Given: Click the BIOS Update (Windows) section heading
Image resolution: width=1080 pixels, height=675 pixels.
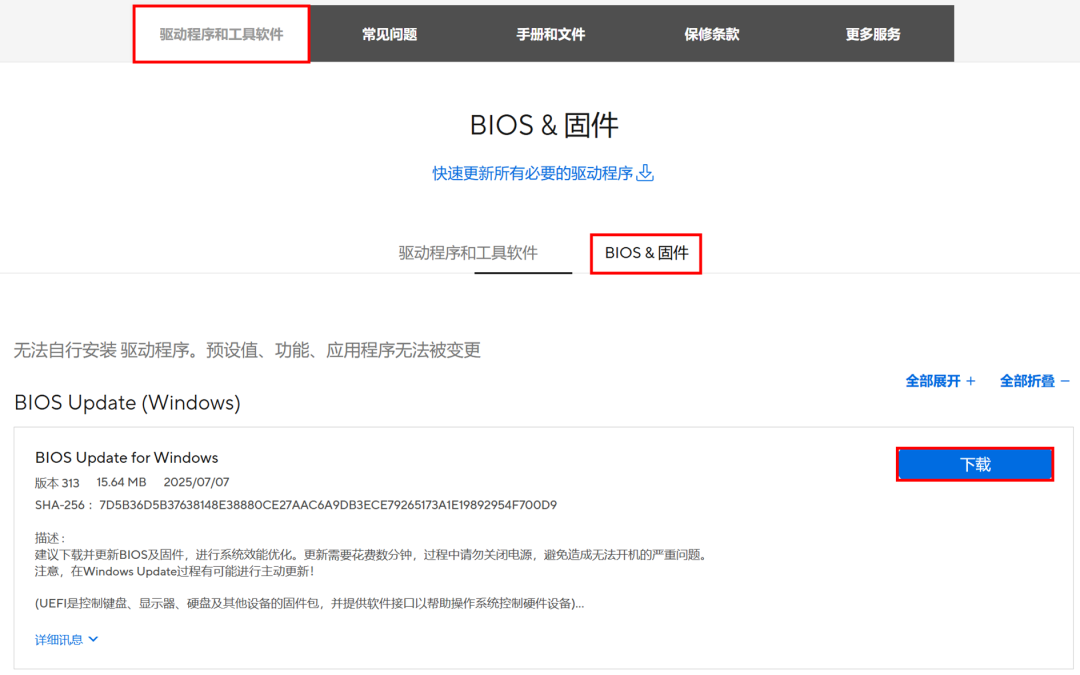Looking at the screenshot, I should [127, 403].
